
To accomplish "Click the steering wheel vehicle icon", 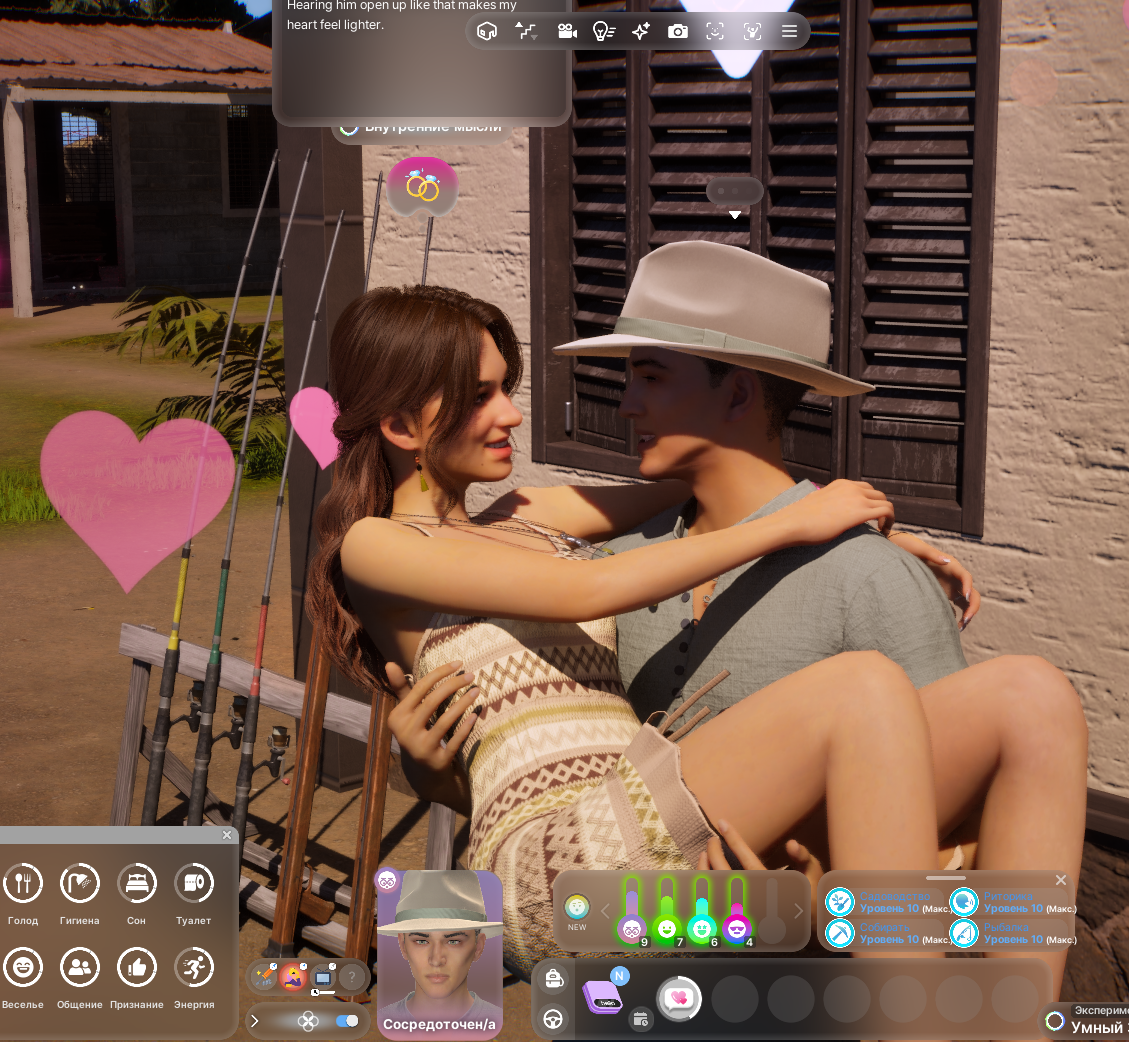I will tap(553, 1019).
